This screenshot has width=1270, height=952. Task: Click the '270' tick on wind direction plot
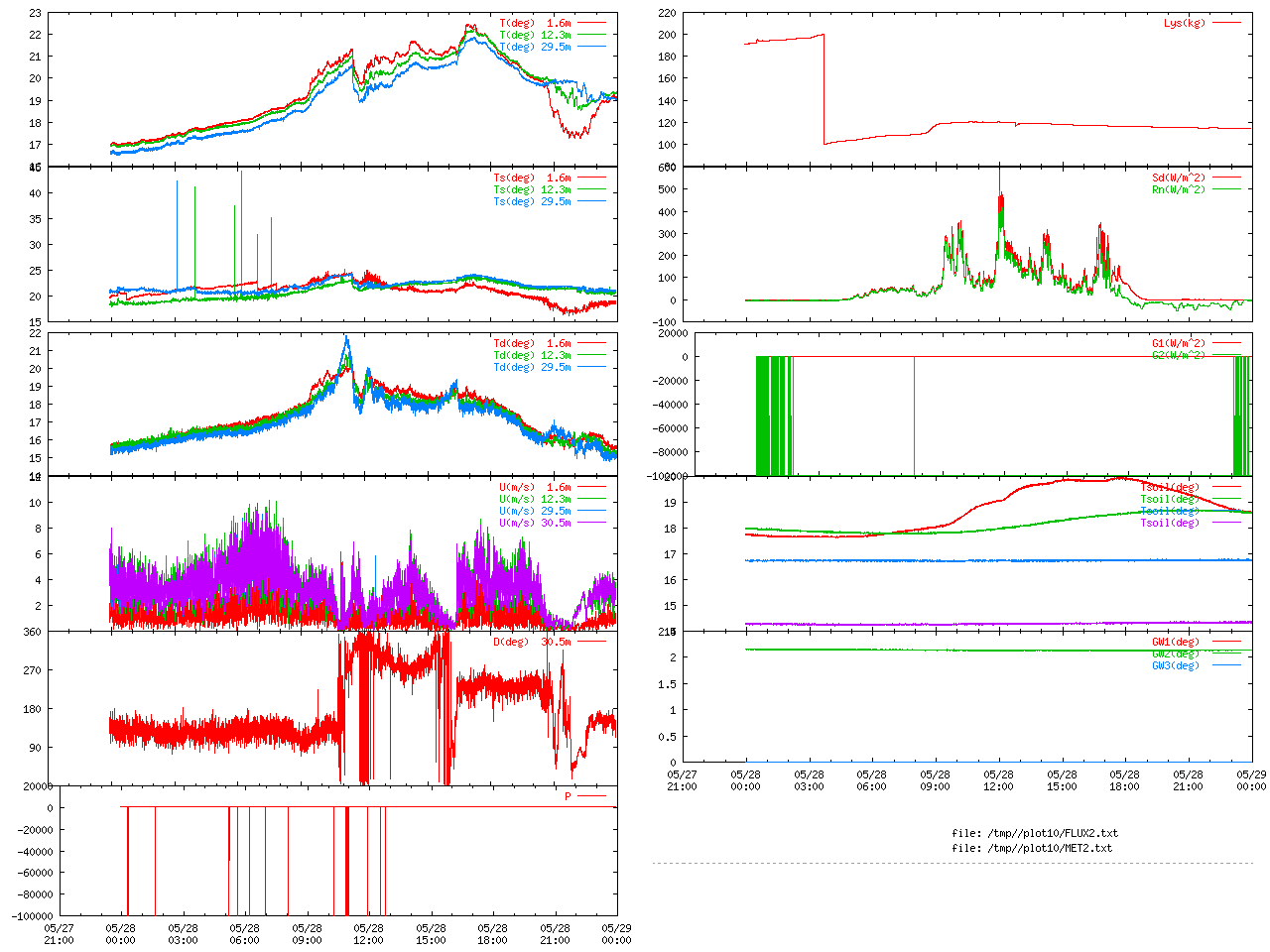pyautogui.click(x=33, y=670)
